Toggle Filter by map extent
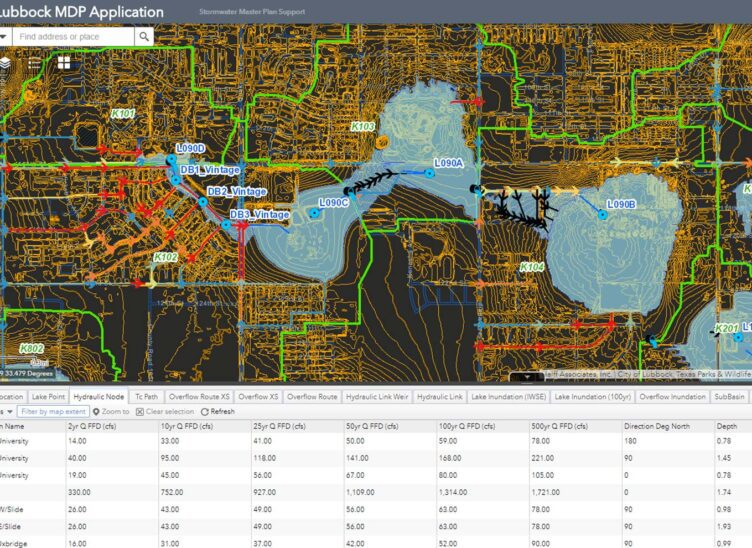The width and height of the screenshot is (752, 548). (x=54, y=411)
